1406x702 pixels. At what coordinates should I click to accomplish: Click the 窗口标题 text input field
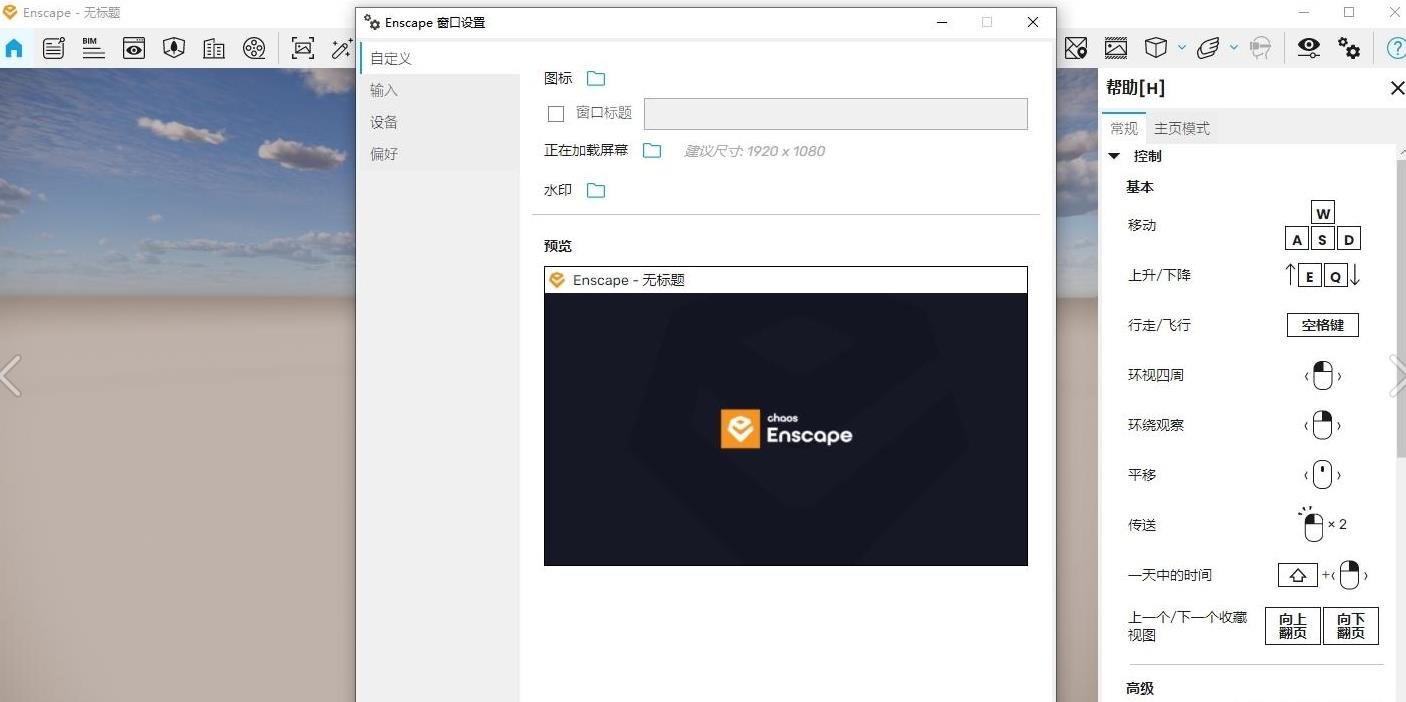pyautogui.click(x=836, y=114)
